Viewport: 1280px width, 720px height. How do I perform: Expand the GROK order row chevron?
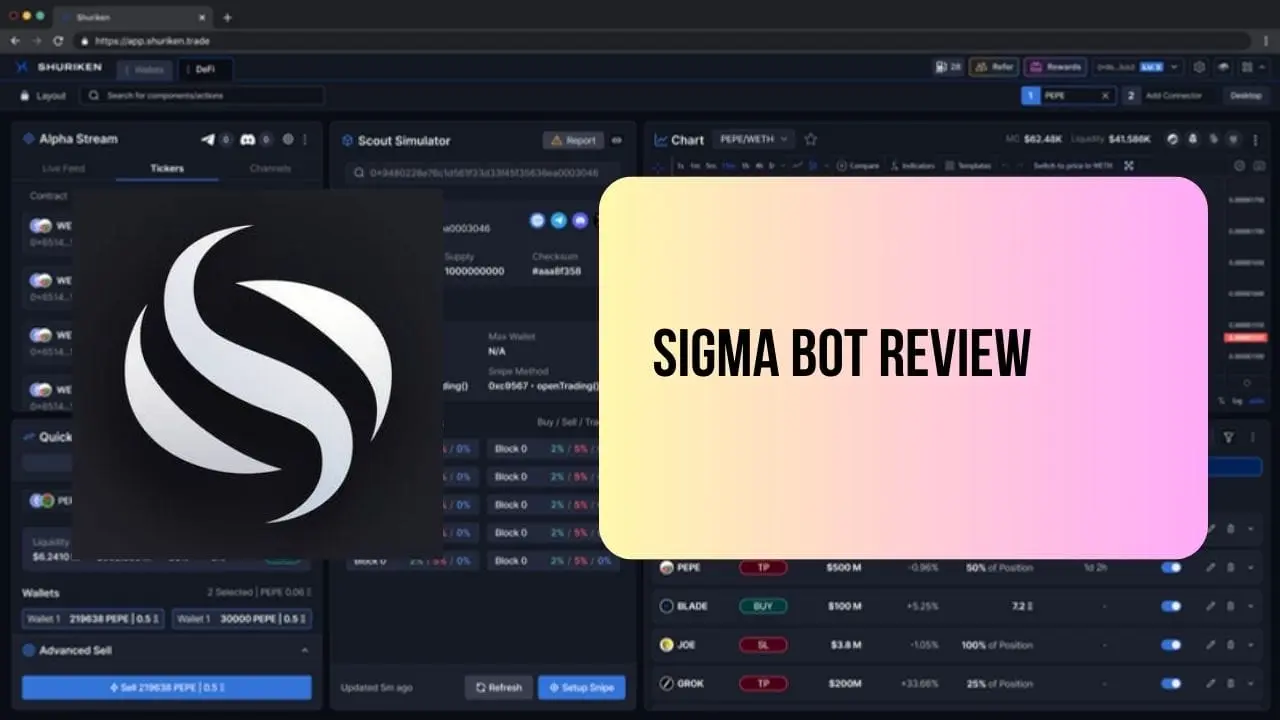pyautogui.click(x=1250, y=684)
